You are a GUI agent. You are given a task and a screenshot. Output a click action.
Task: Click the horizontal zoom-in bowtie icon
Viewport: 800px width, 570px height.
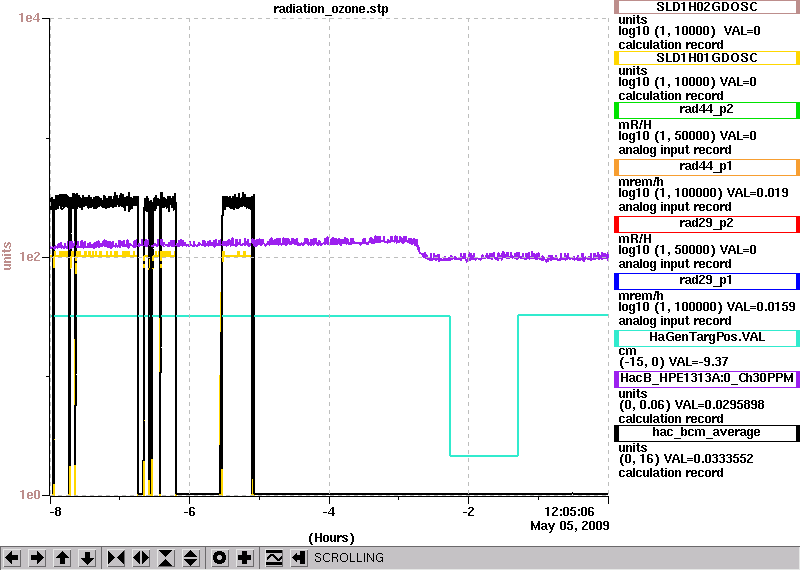116,558
